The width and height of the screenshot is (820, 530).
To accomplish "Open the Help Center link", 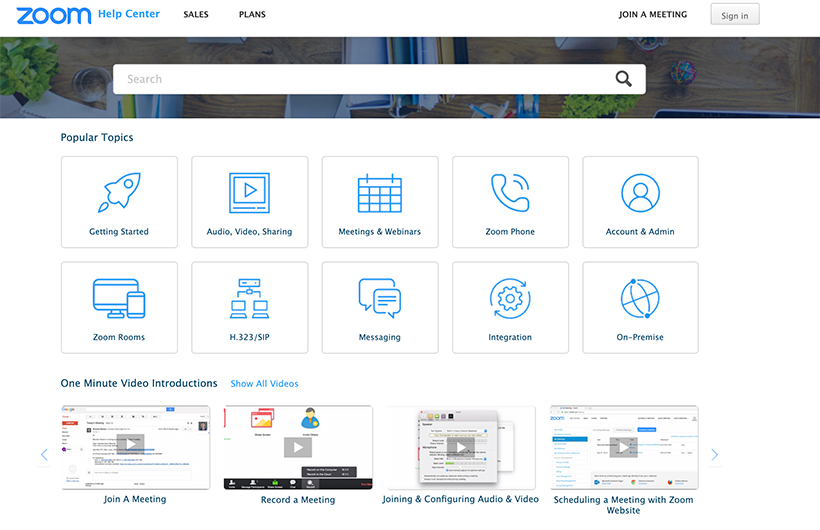I will coord(129,14).
